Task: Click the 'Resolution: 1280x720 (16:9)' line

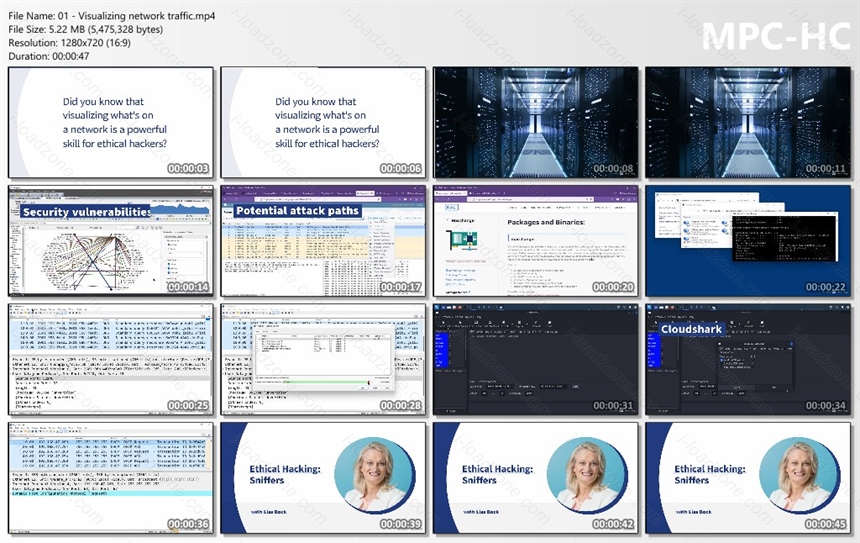Action: click(x=70, y=43)
